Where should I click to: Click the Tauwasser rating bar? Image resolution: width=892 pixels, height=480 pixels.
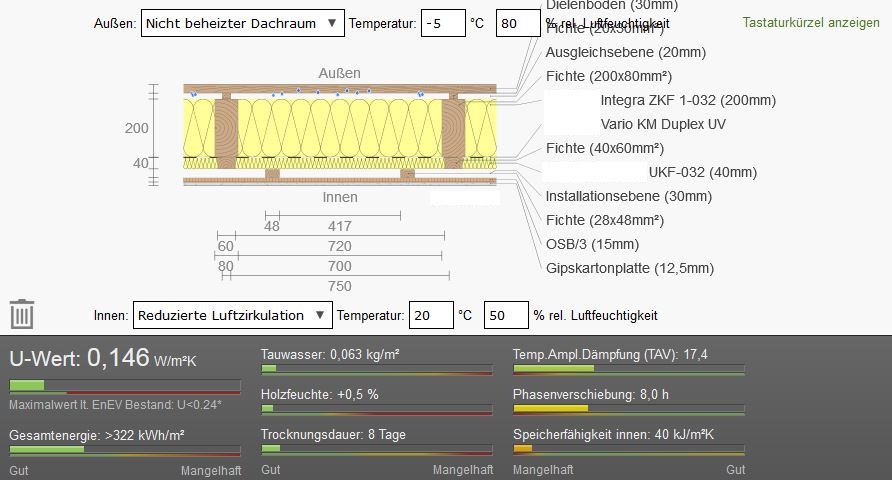377,370
